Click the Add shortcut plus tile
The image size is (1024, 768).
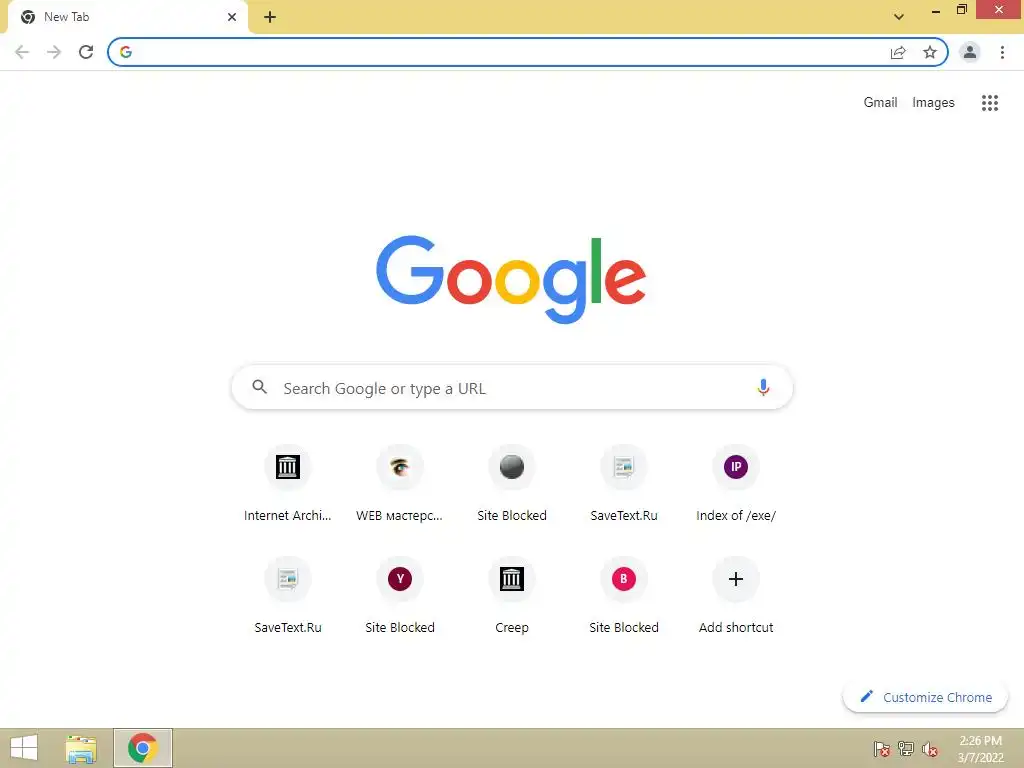(x=736, y=596)
